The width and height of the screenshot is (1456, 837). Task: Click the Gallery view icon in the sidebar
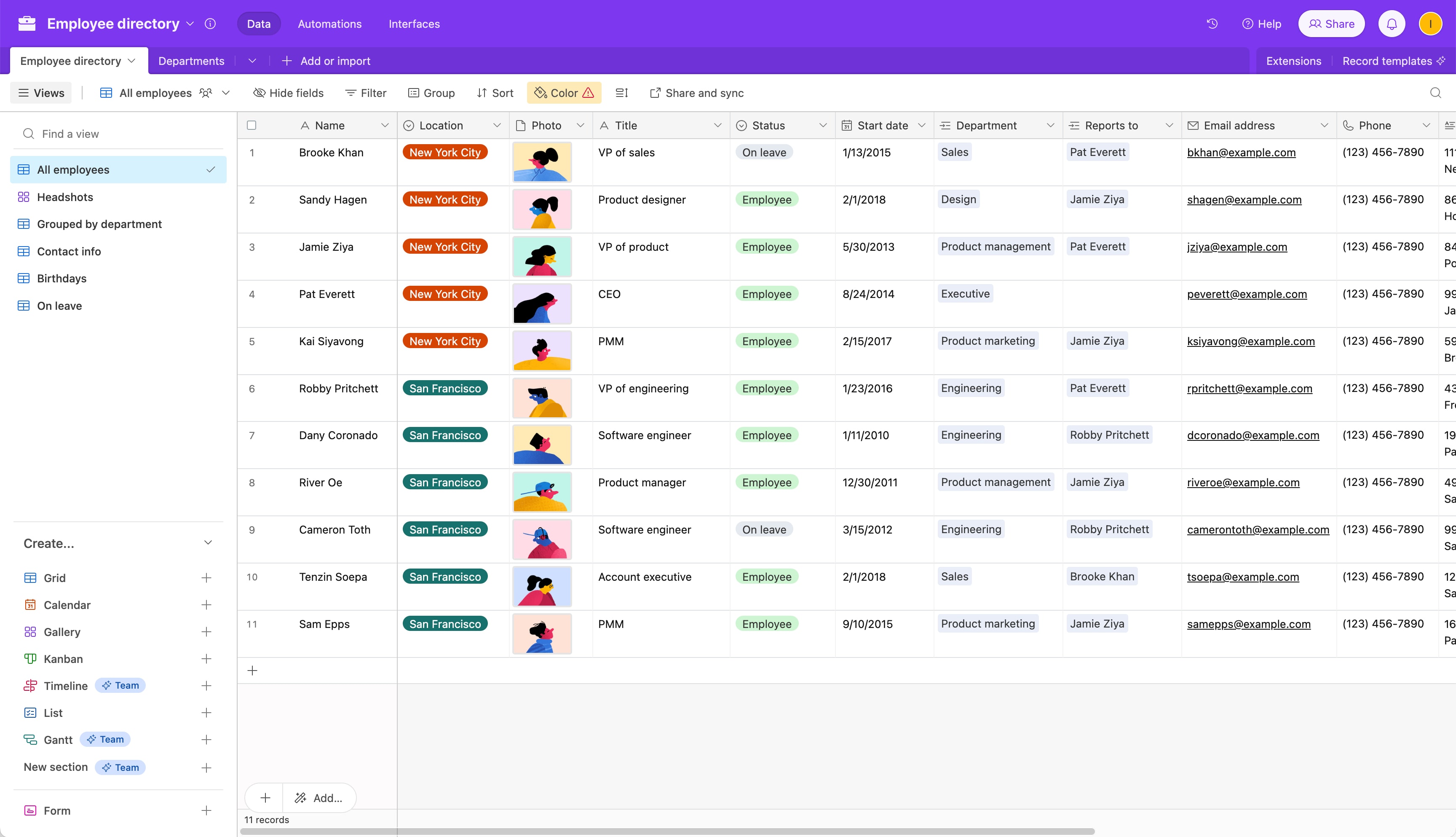(x=30, y=632)
